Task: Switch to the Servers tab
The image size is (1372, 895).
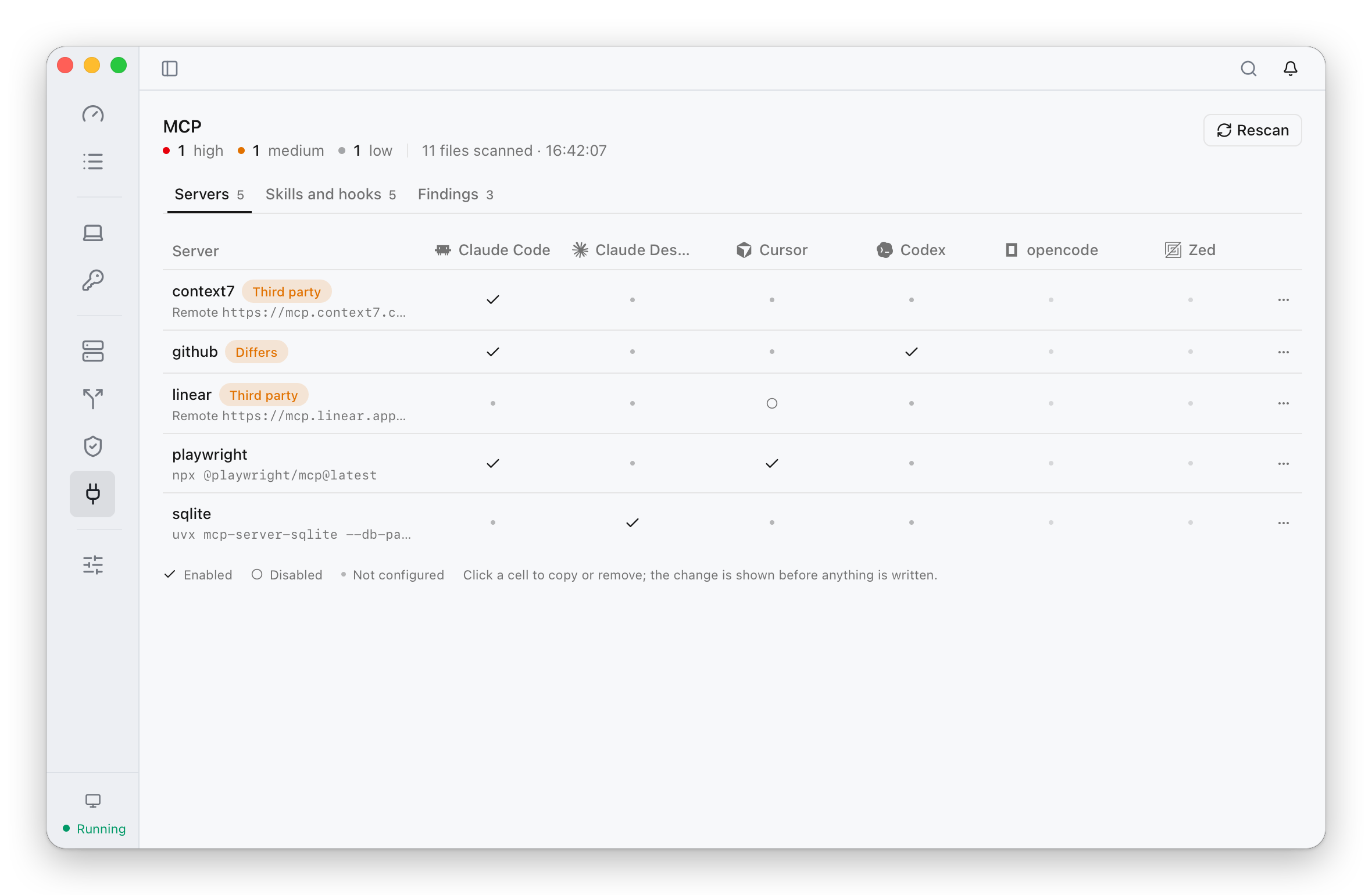Action: click(209, 194)
